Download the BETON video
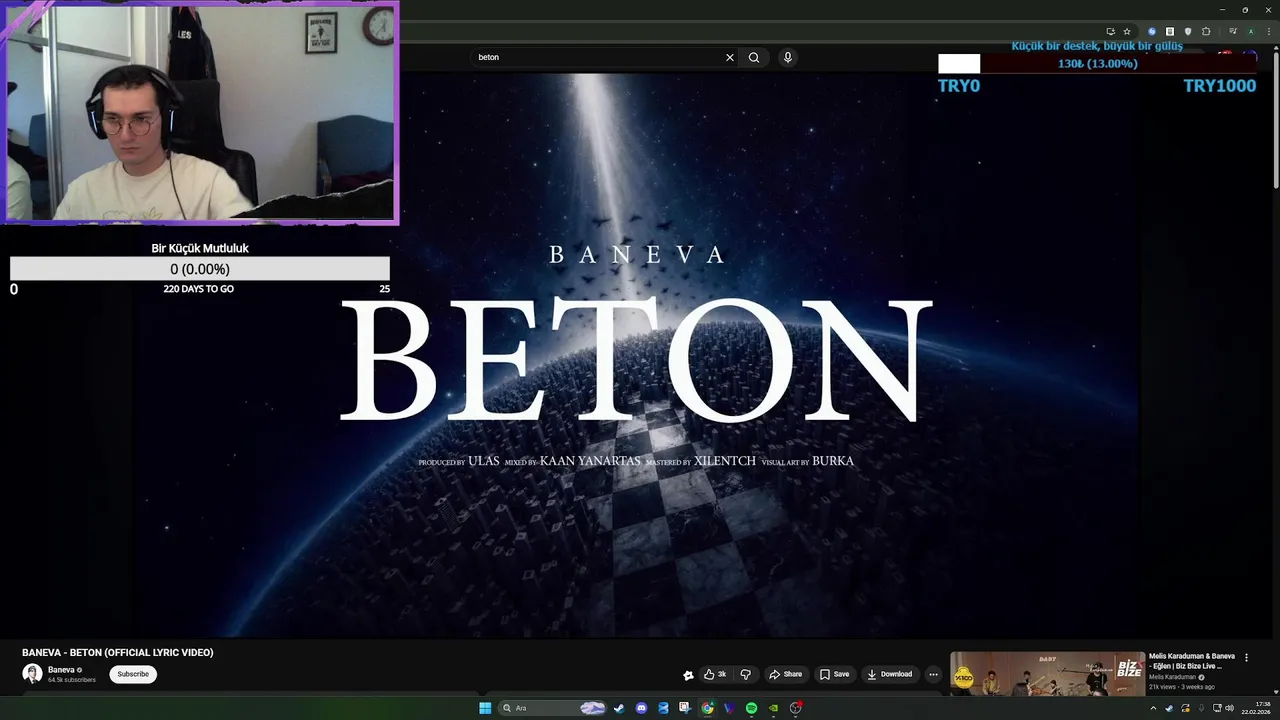Image resolution: width=1280 pixels, height=720 pixels. point(889,674)
